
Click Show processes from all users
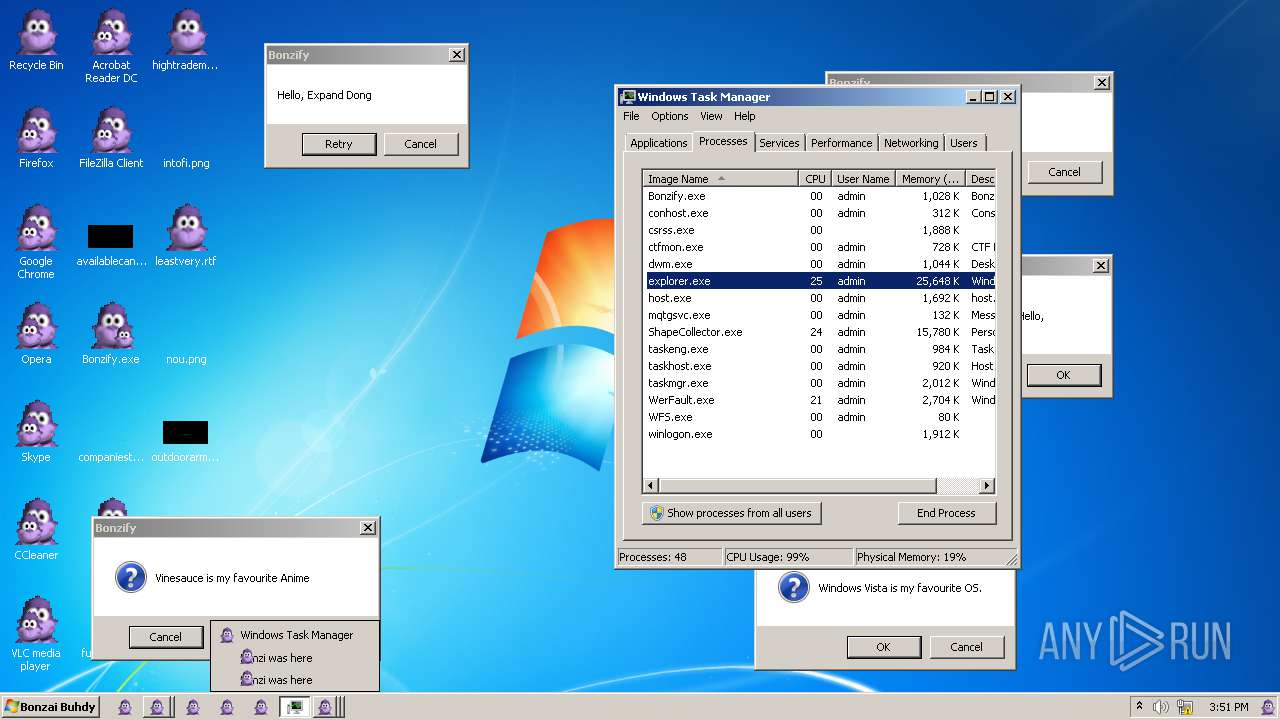(x=731, y=513)
